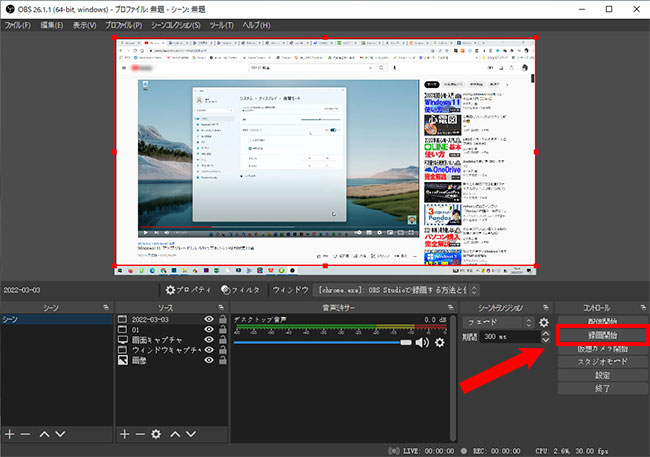Toggle visibility of the 2022-03-03 source
Screen dimensions: 650x457
(209, 320)
